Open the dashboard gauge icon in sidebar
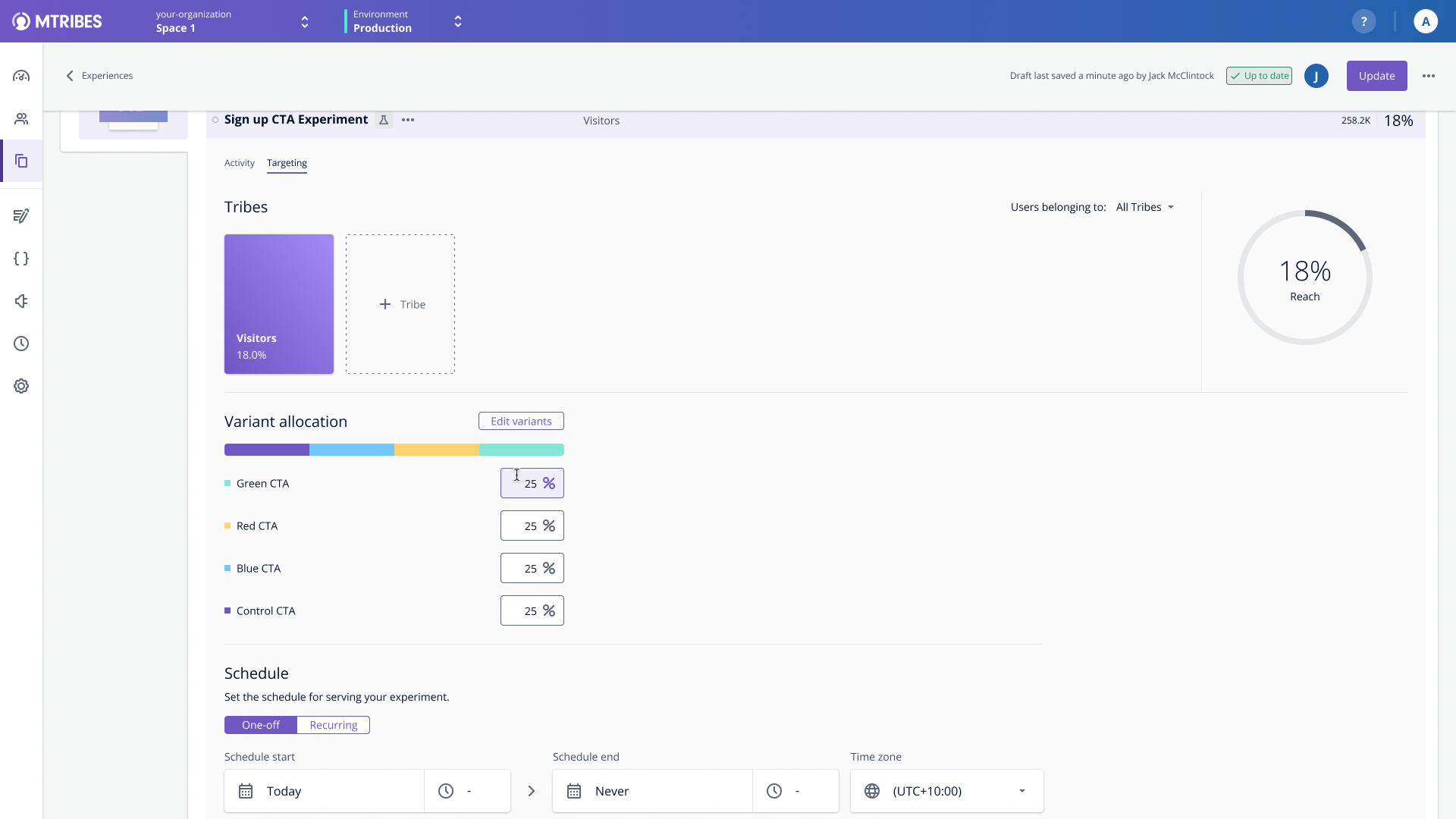Image resolution: width=1456 pixels, height=819 pixels. 21,76
